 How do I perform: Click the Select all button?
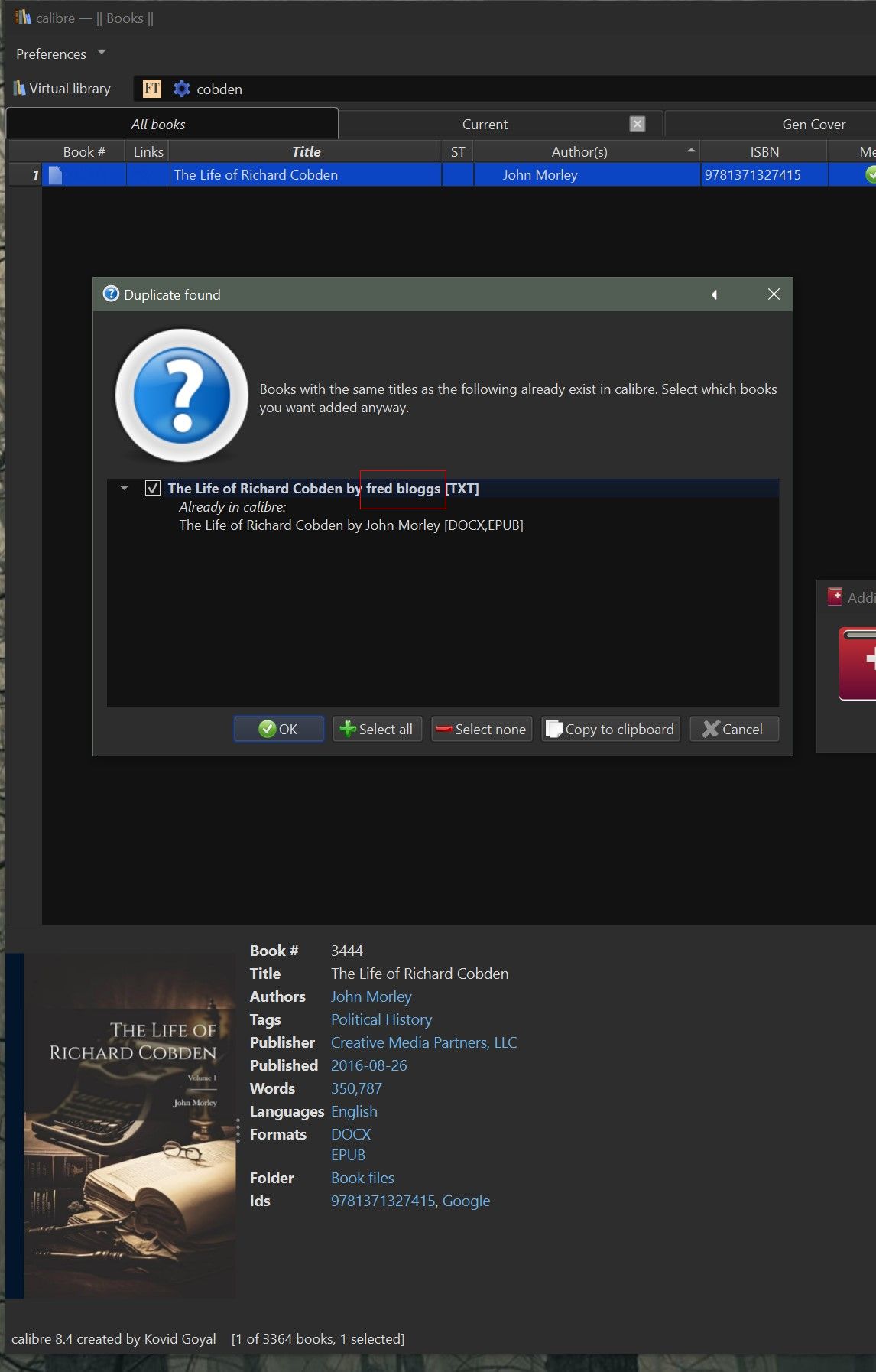pyautogui.click(x=377, y=729)
